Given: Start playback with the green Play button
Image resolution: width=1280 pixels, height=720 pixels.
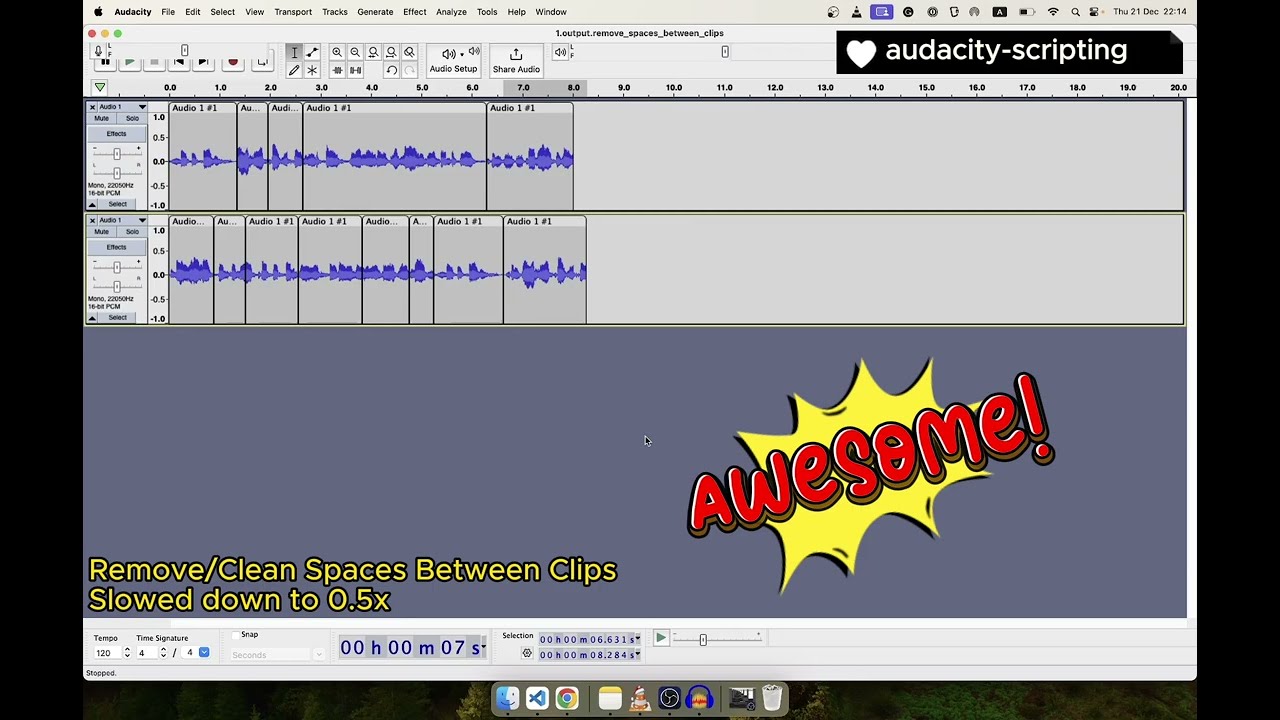Looking at the screenshot, I should tap(129, 62).
